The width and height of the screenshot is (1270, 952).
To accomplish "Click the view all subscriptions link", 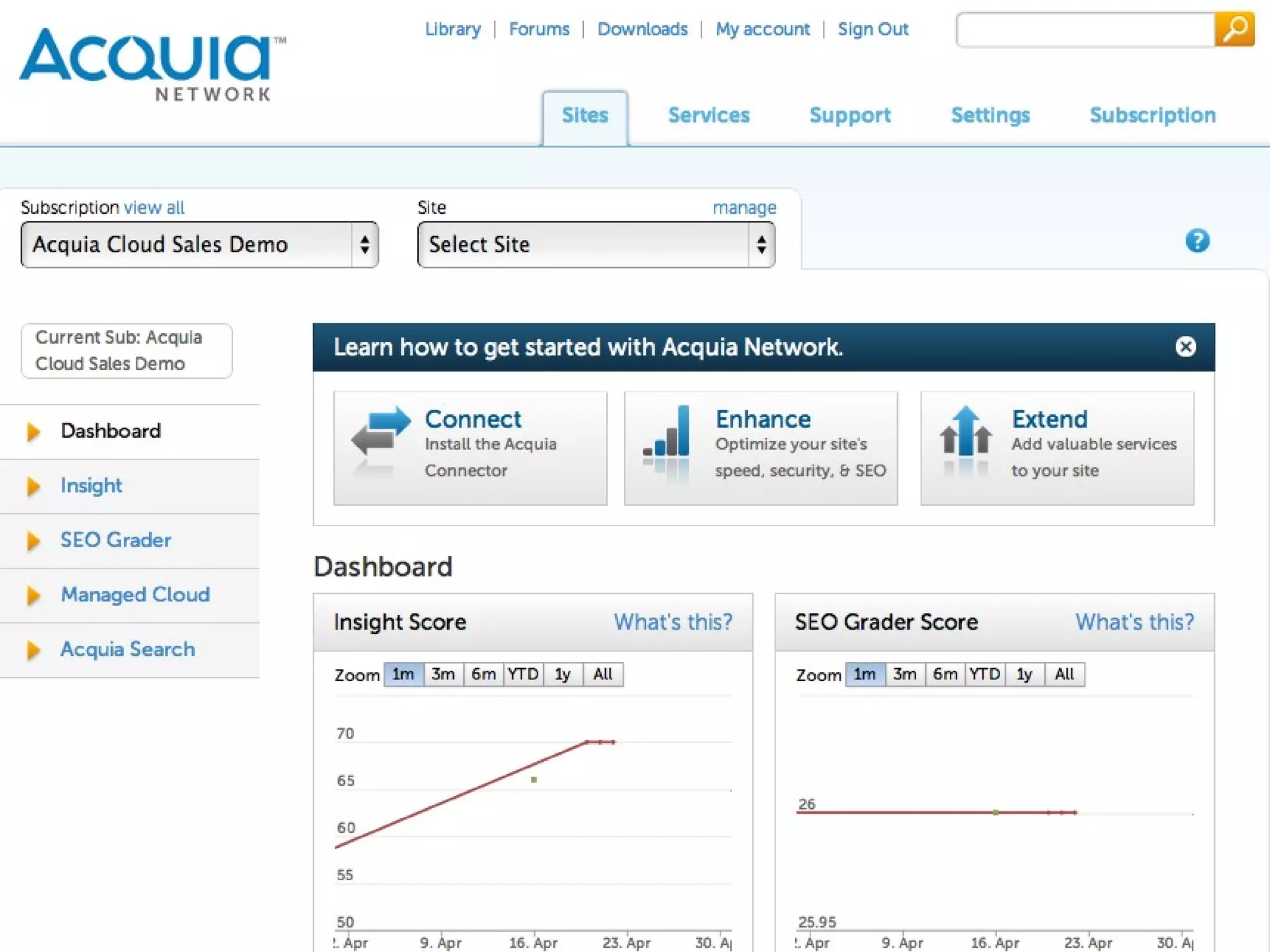I will pyautogui.click(x=154, y=208).
